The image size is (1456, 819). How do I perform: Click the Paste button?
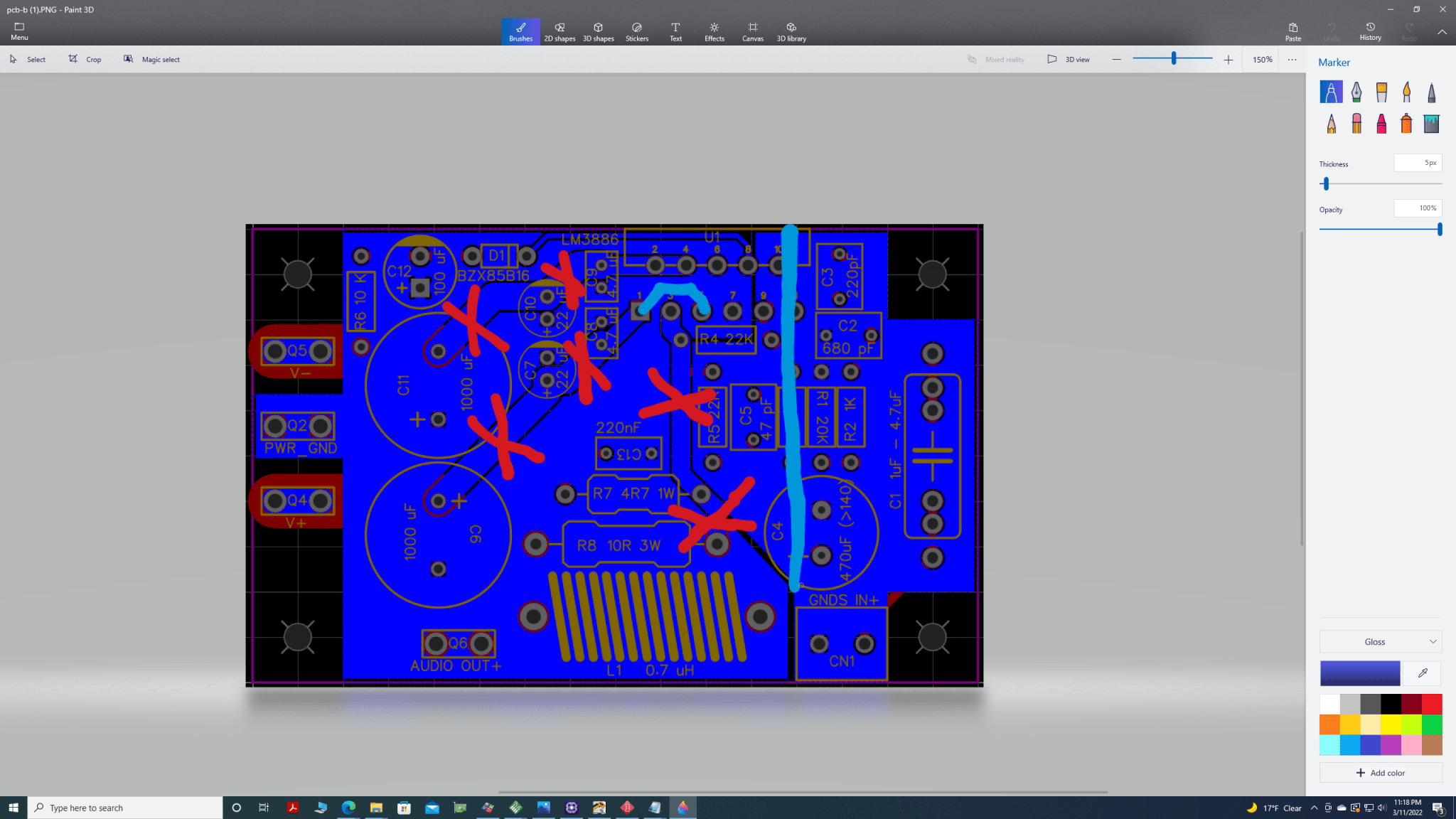(x=1293, y=32)
